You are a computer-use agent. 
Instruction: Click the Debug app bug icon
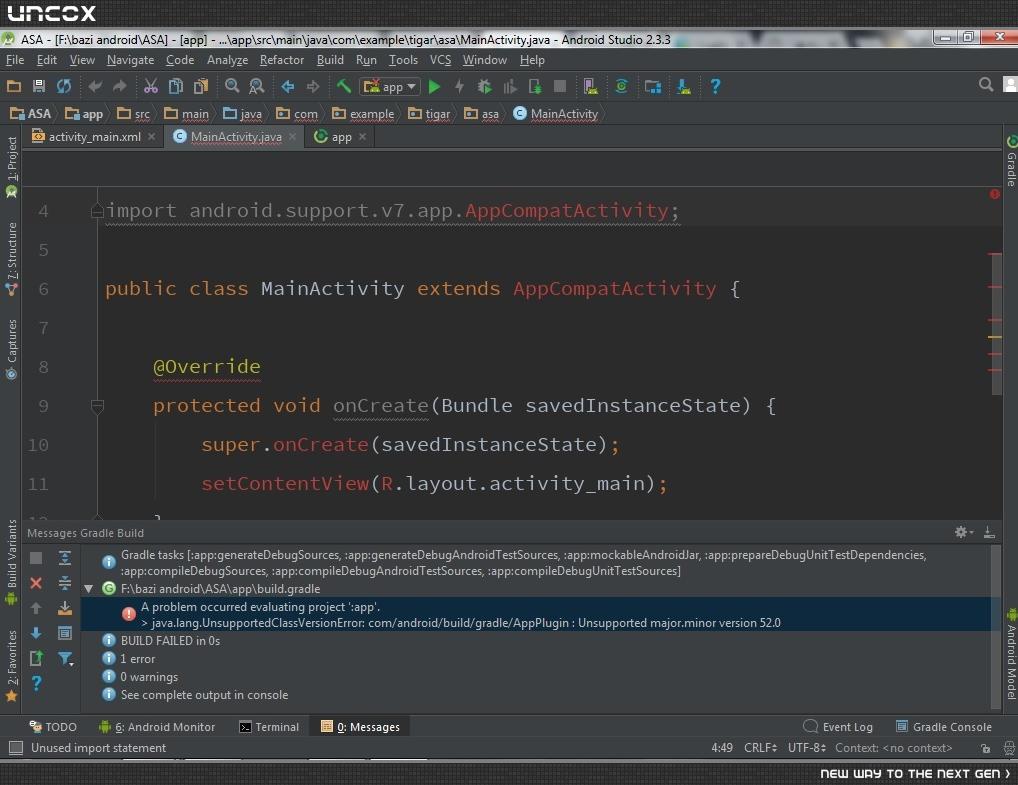(484, 86)
